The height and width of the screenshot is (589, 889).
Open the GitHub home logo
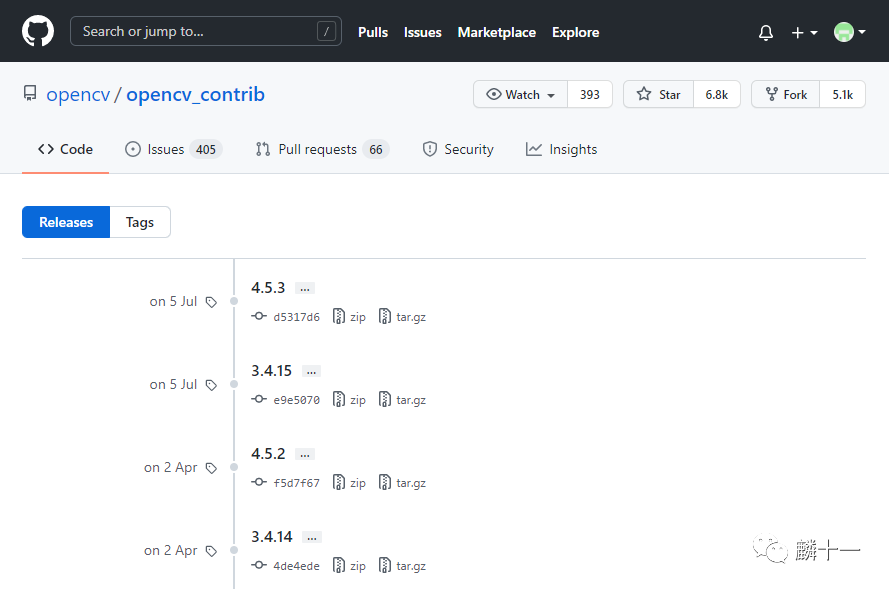pos(38,31)
